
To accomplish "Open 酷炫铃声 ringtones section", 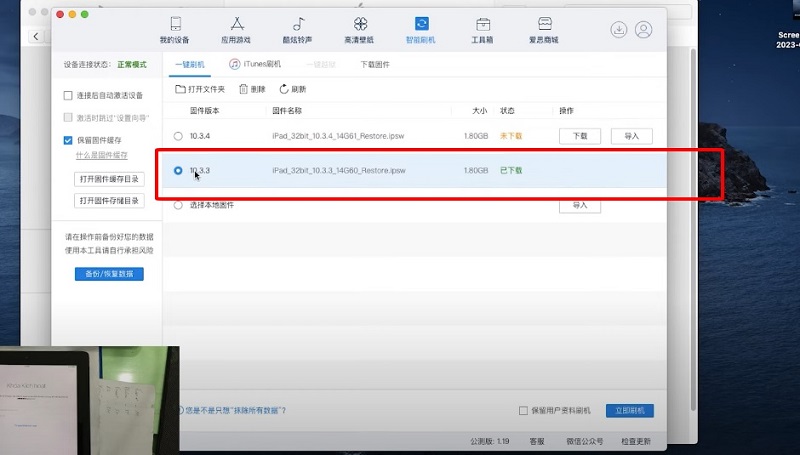I will pos(297,30).
